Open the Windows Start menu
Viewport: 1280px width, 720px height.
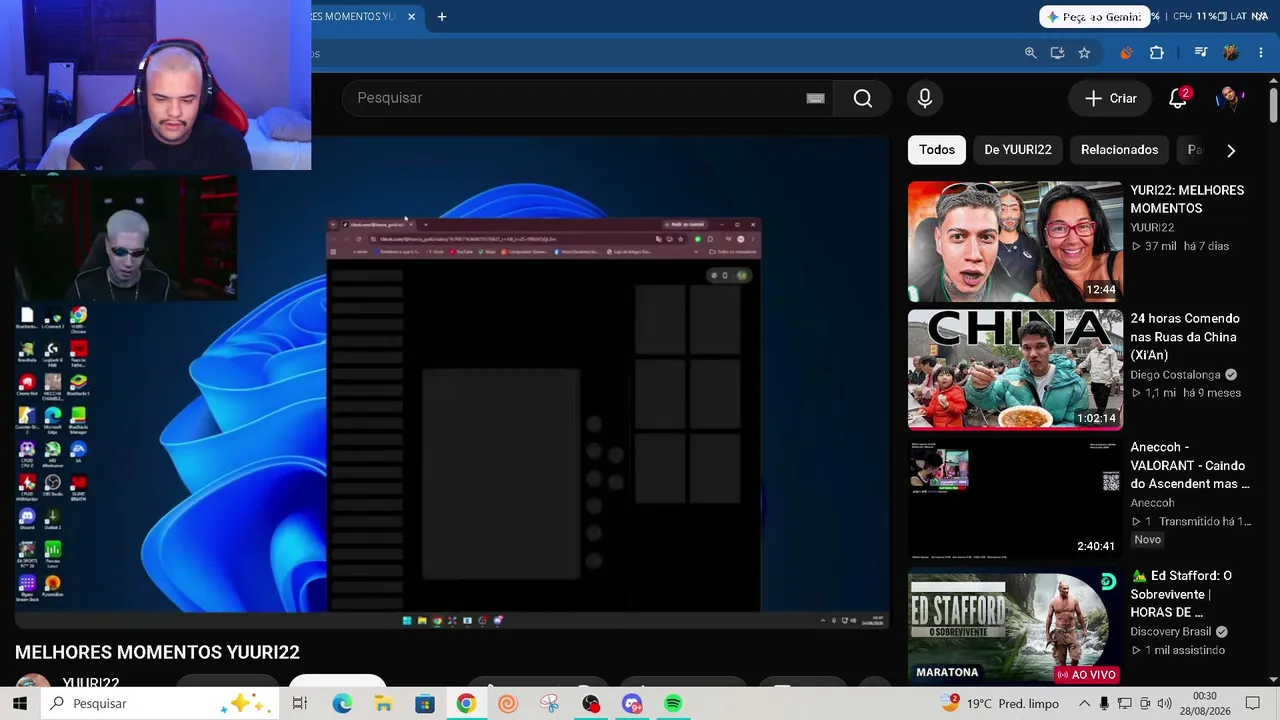pos(20,704)
